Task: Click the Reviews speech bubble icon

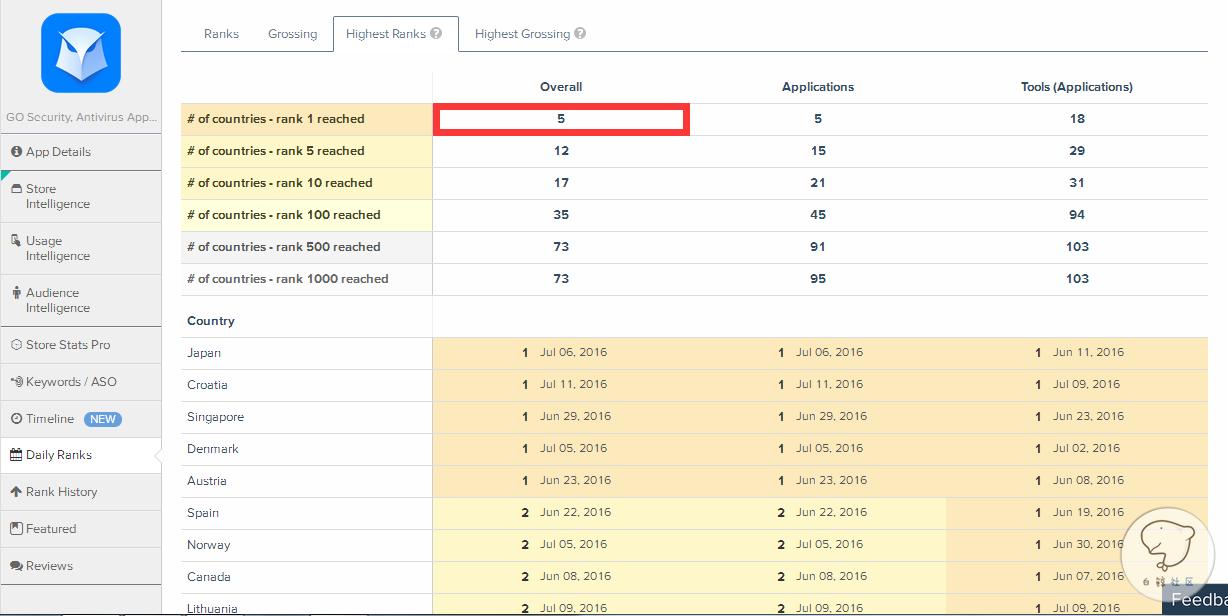Action: [16, 566]
